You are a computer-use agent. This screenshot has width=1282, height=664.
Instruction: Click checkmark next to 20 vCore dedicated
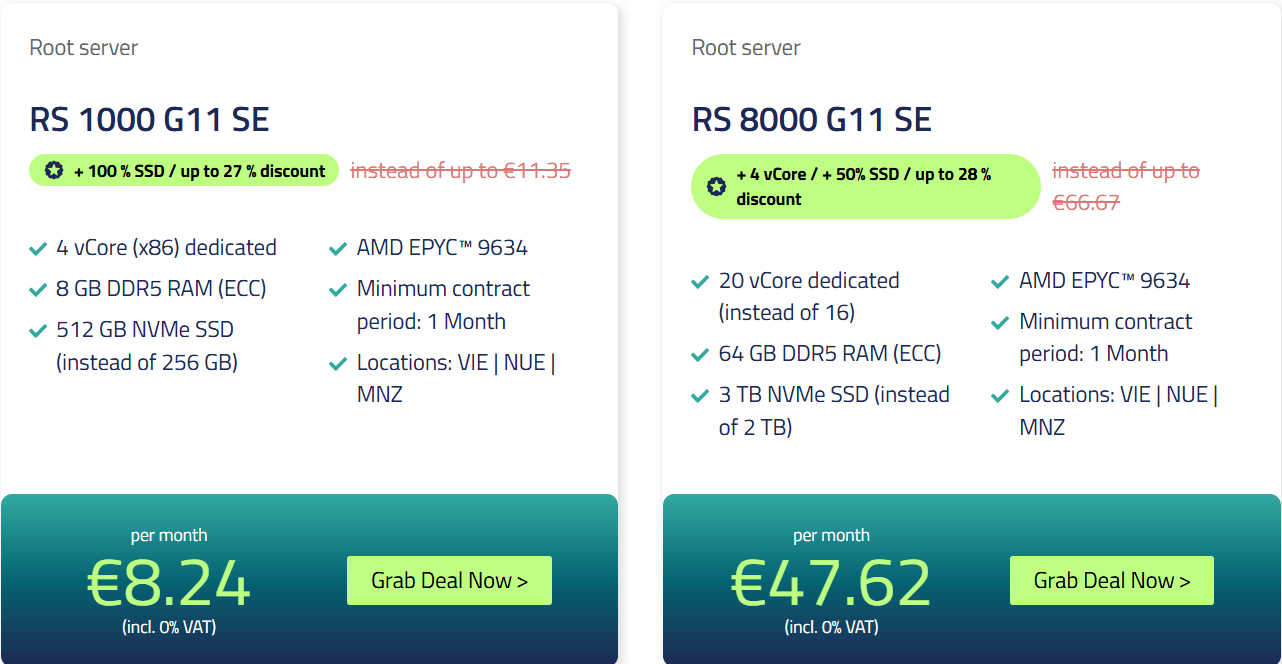point(700,281)
